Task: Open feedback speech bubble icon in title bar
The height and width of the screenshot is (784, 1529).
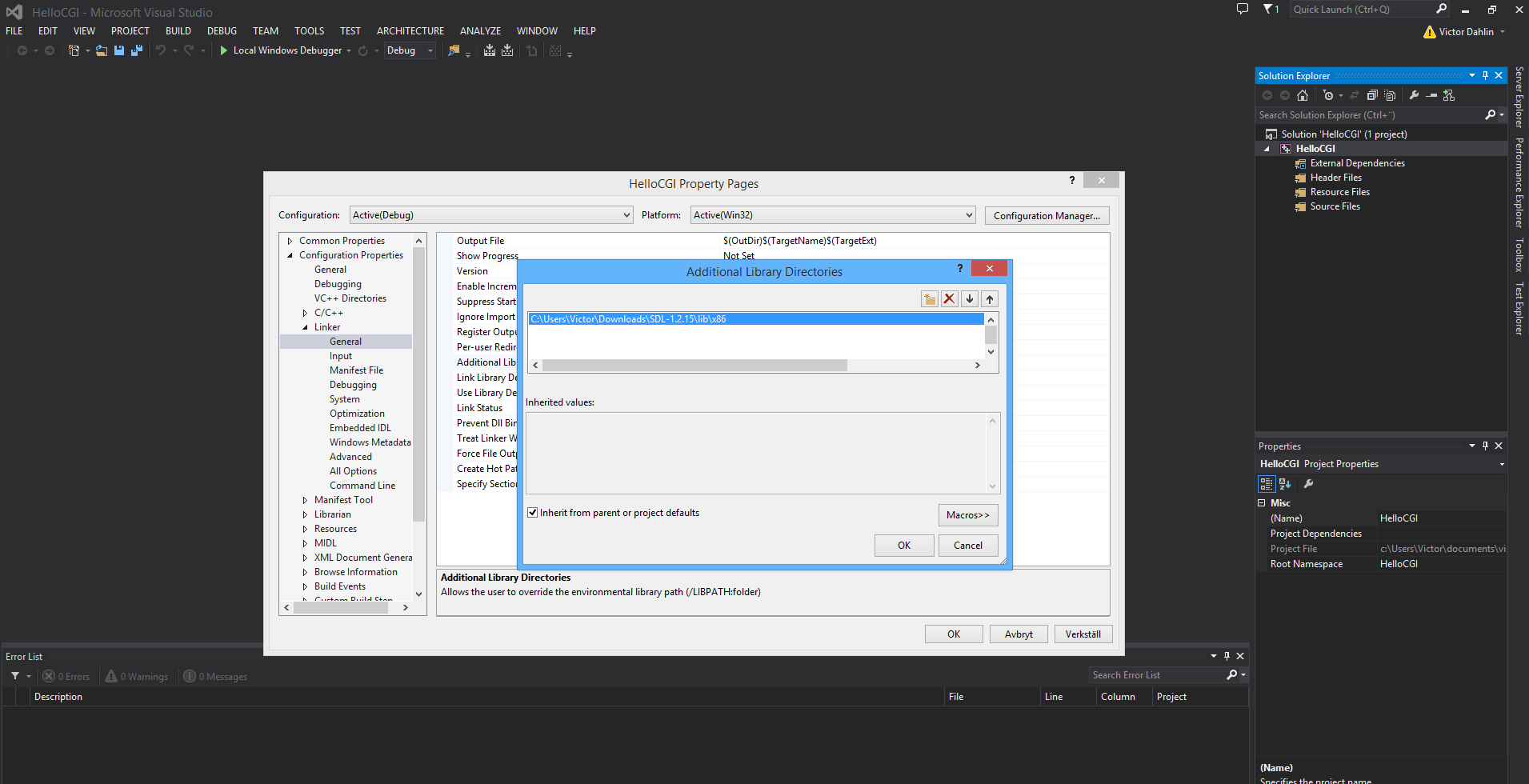Action: pos(1242,9)
